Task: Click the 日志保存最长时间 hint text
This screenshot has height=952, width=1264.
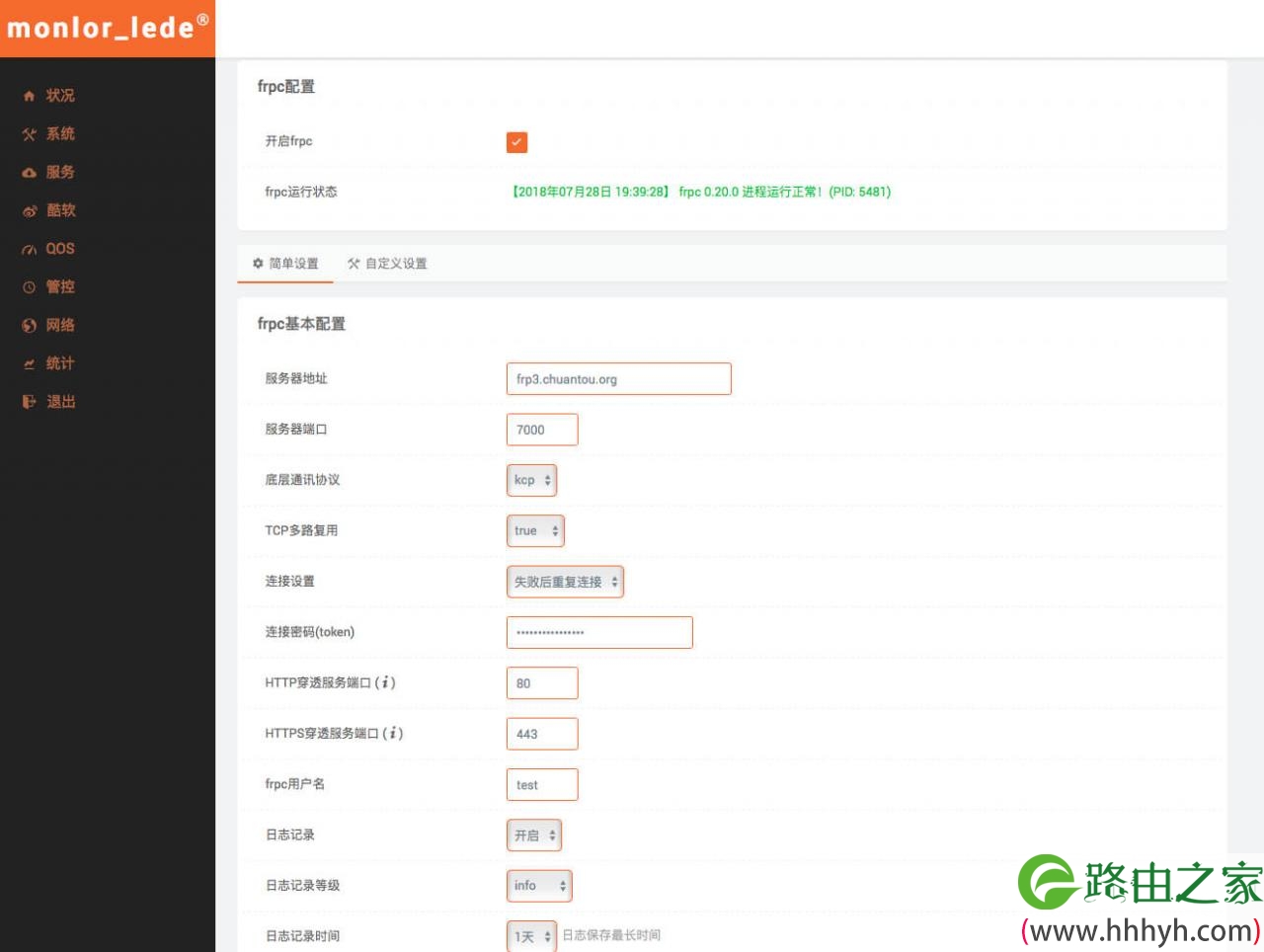Action: click(x=611, y=935)
